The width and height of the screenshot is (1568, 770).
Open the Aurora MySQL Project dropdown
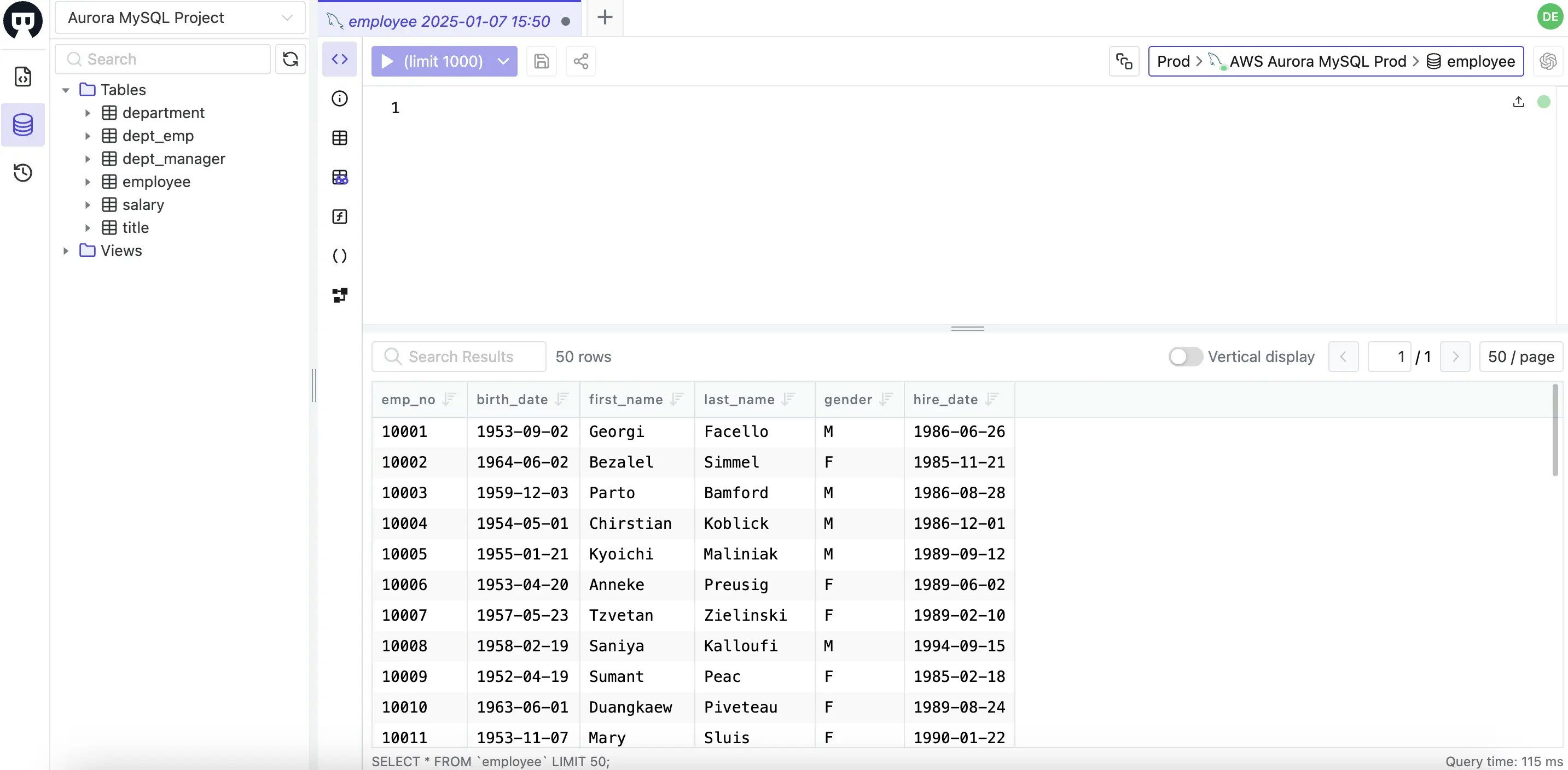tap(179, 17)
